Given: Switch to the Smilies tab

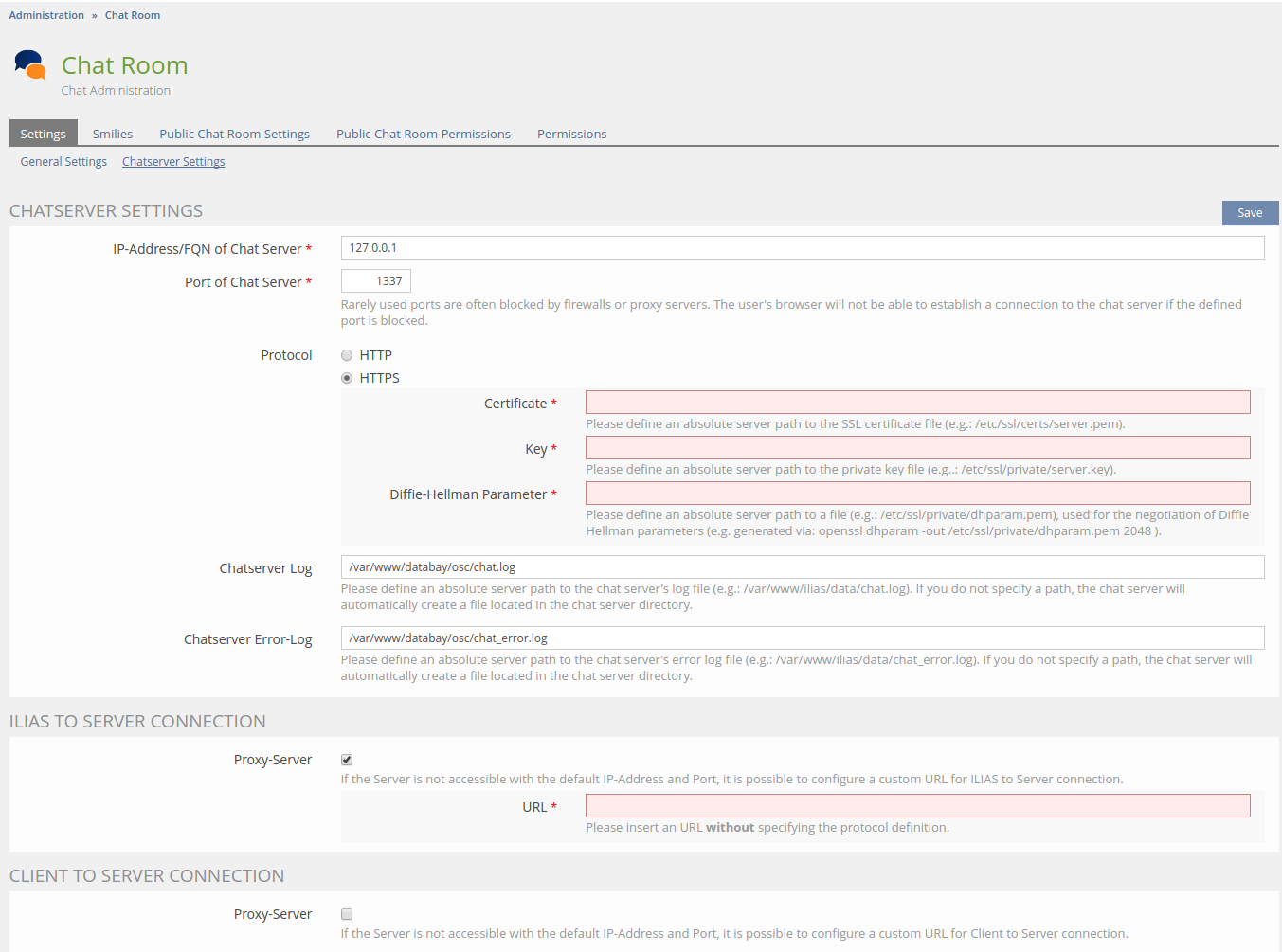Looking at the screenshot, I should (x=113, y=134).
